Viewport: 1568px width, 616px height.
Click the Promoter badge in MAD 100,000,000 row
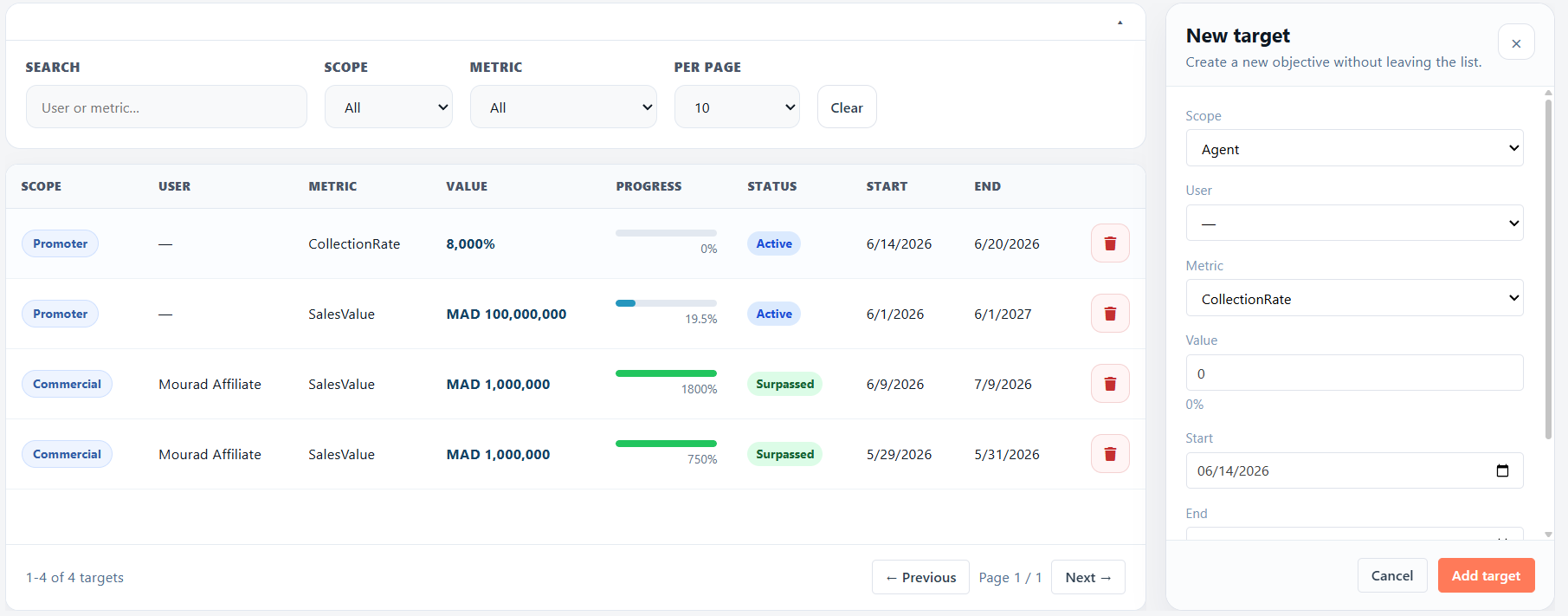click(x=60, y=314)
